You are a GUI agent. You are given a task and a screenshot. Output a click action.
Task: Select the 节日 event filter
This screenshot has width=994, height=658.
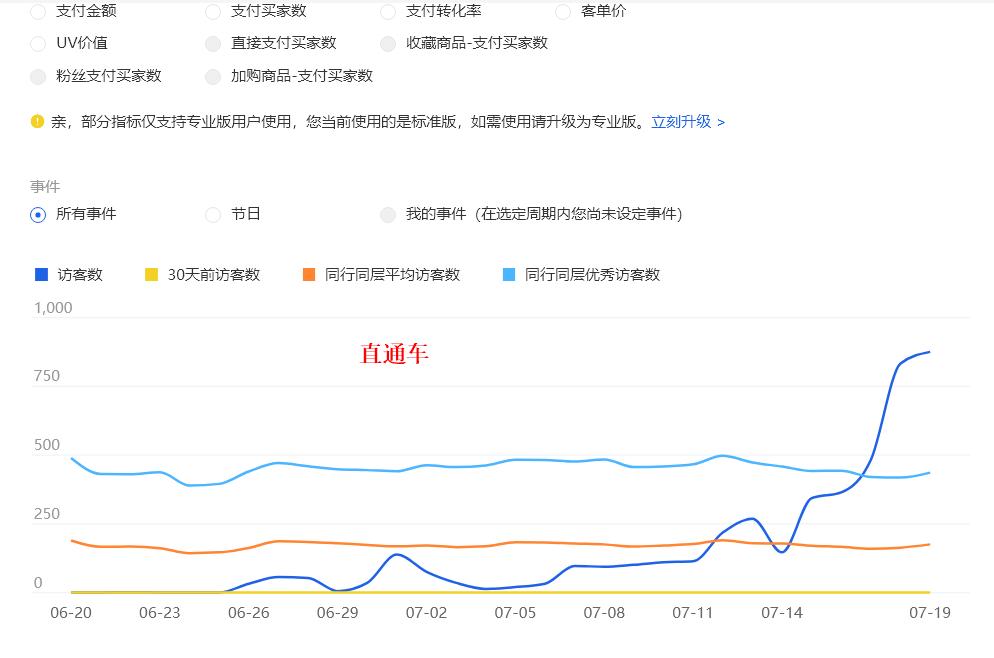[212, 214]
